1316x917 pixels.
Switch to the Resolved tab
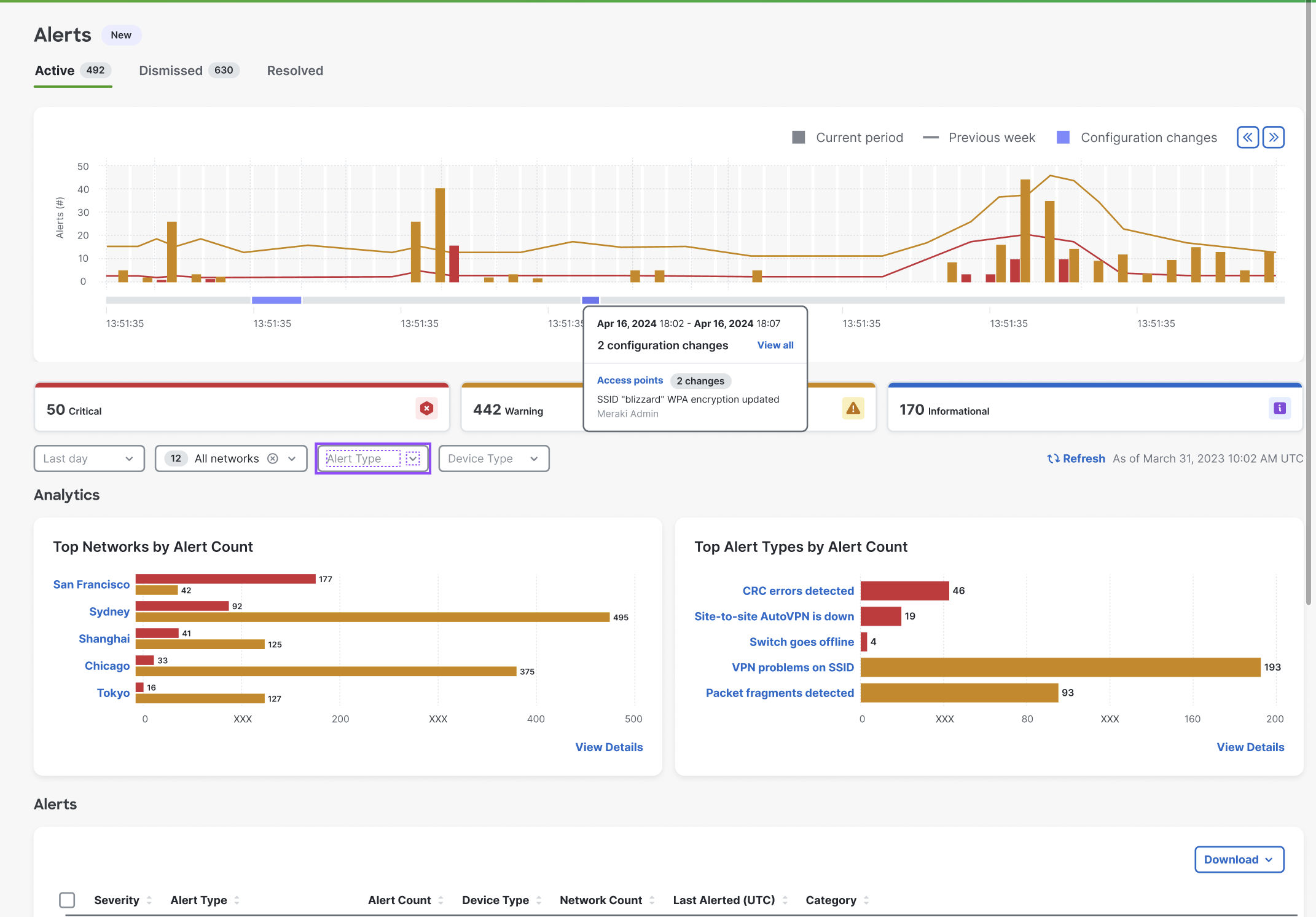pos(295,71)
